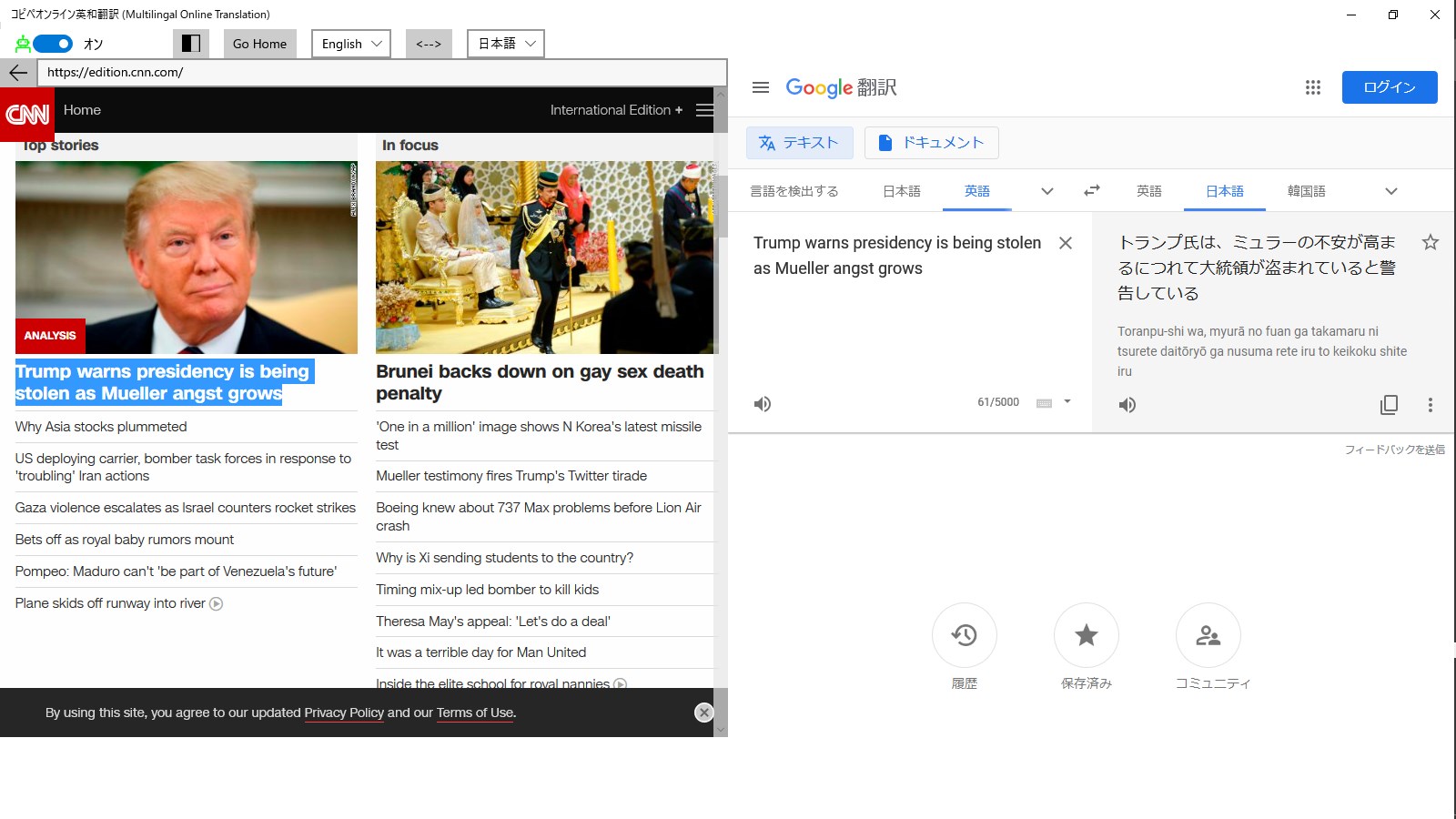
Task: Open the virtual keyboard icon
Action: [1044, 403]
